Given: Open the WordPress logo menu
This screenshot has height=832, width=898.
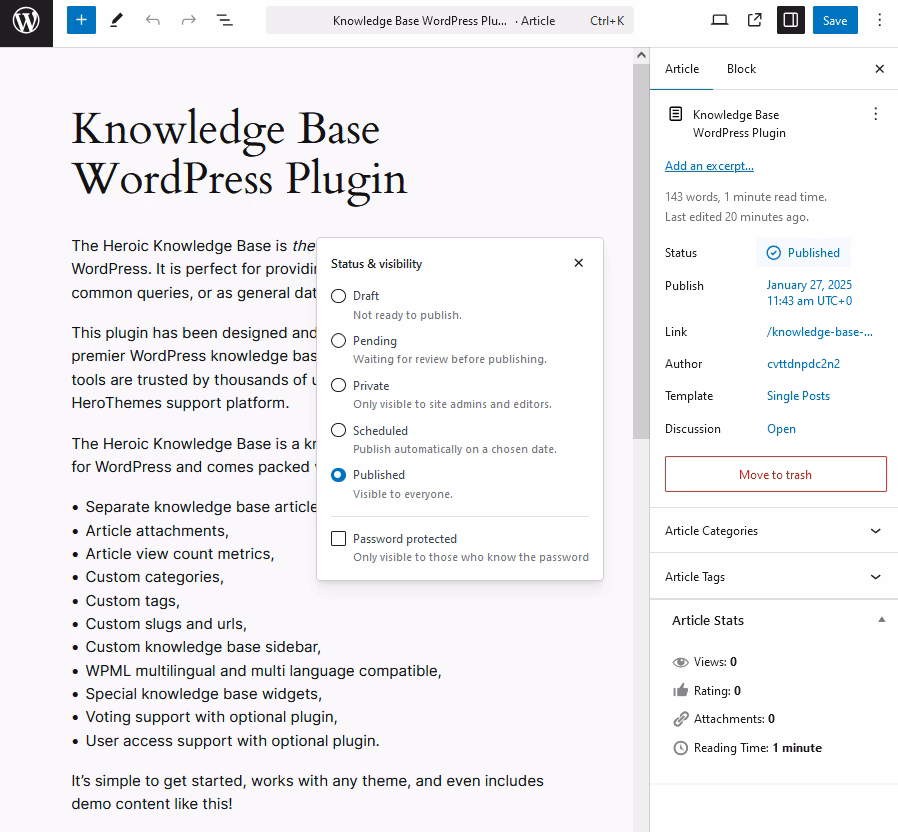Looking at the screenshot, I should (26, 23).
